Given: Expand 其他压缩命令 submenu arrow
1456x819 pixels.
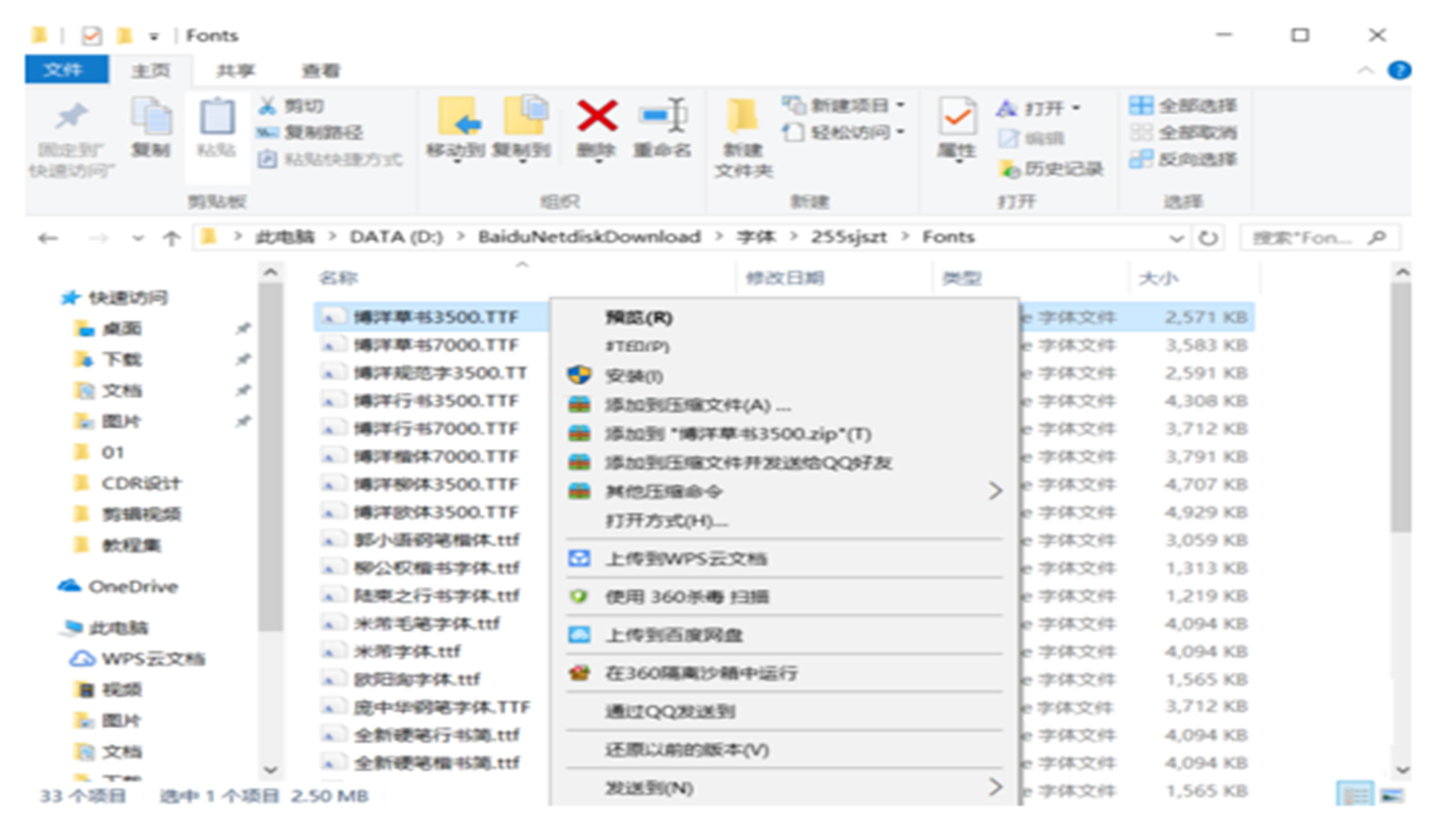Looking at the screenshot, I should 995,491.
